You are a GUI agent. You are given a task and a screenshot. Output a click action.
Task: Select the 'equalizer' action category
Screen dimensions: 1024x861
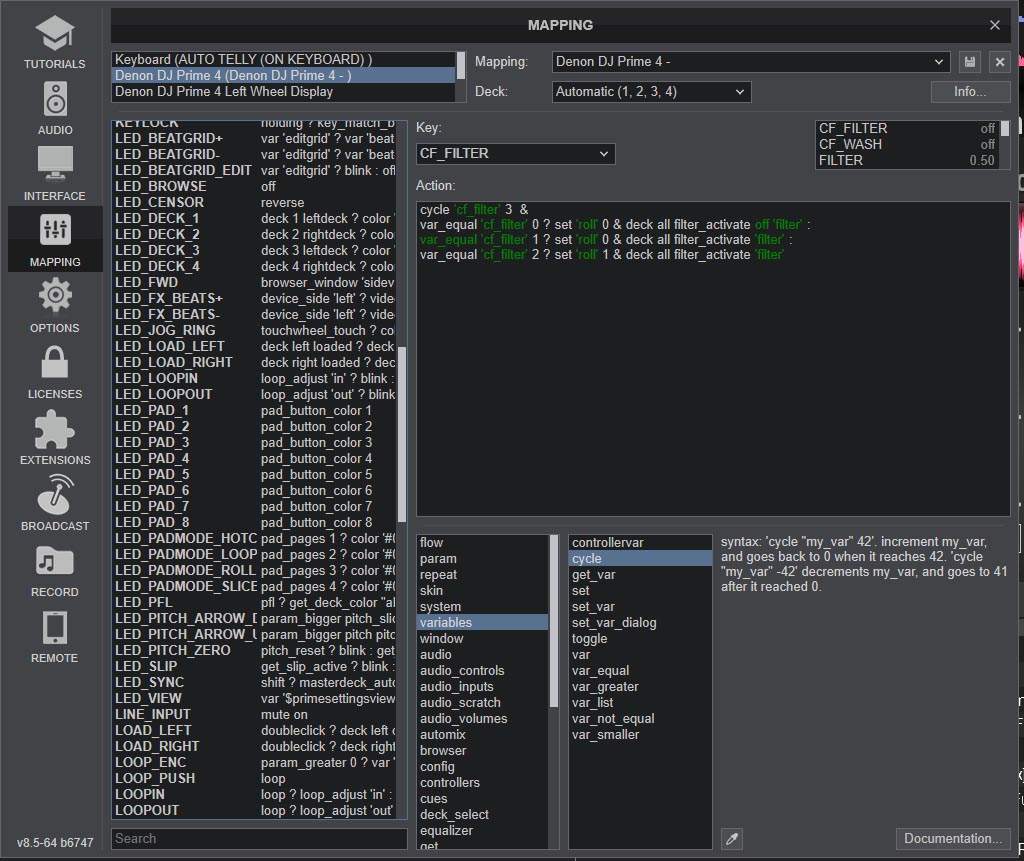483,831
